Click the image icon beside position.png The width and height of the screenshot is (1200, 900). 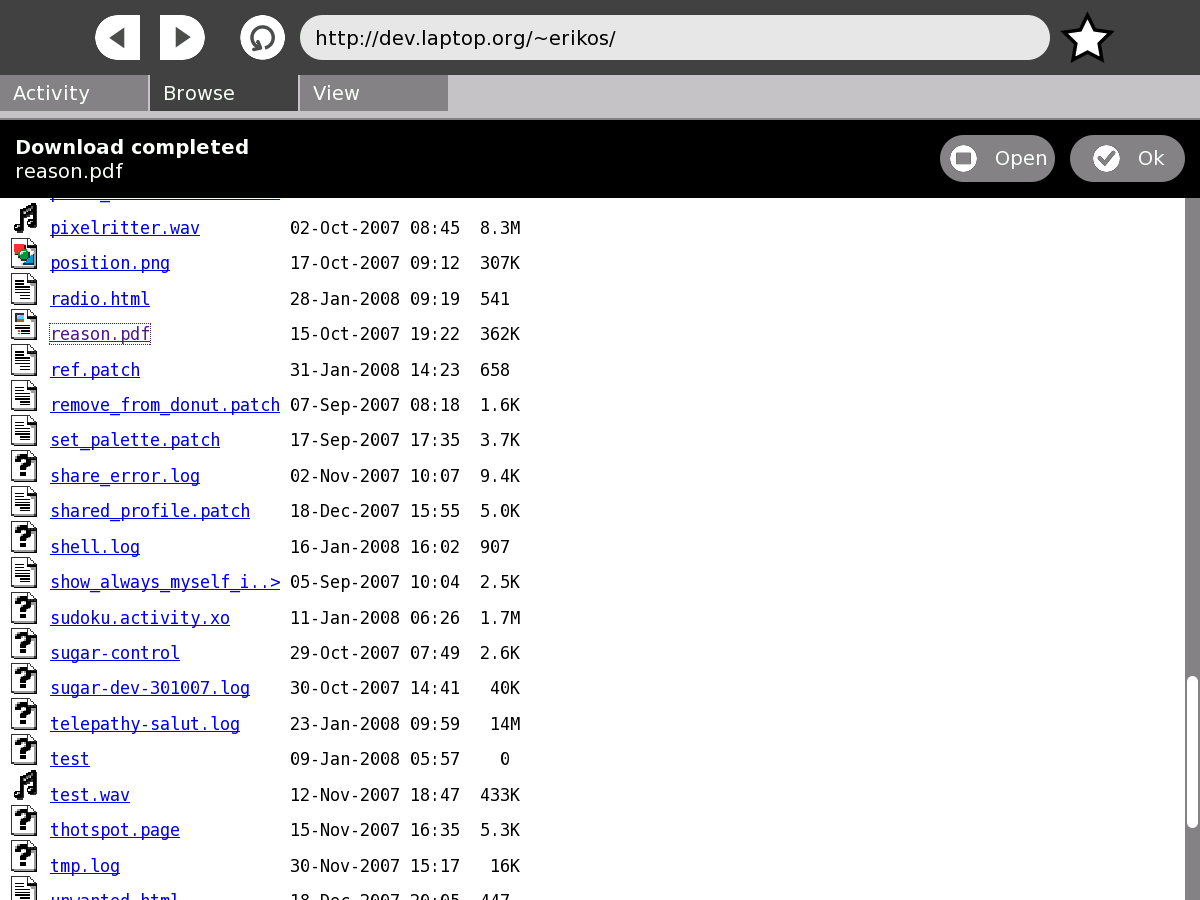pos(25,254)
